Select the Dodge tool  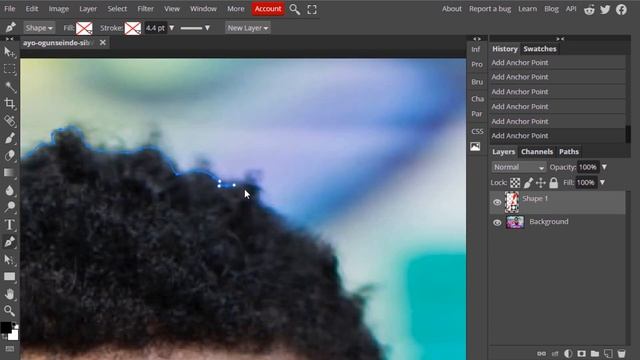[9, 207]
